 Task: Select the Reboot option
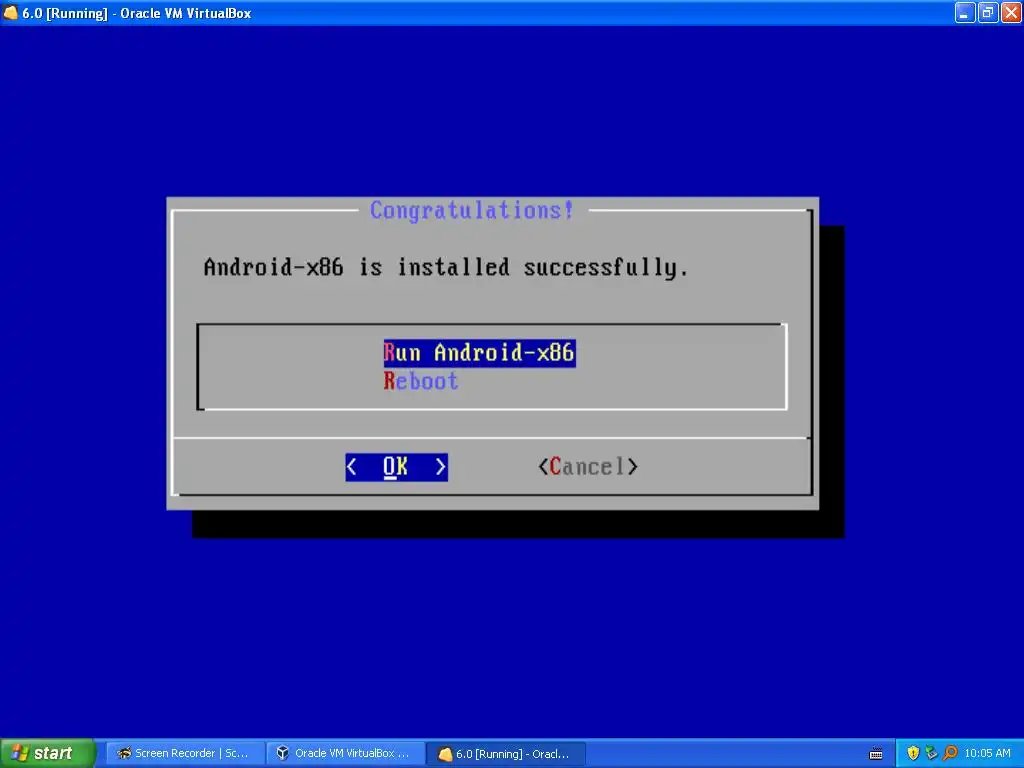coord(421,381)
